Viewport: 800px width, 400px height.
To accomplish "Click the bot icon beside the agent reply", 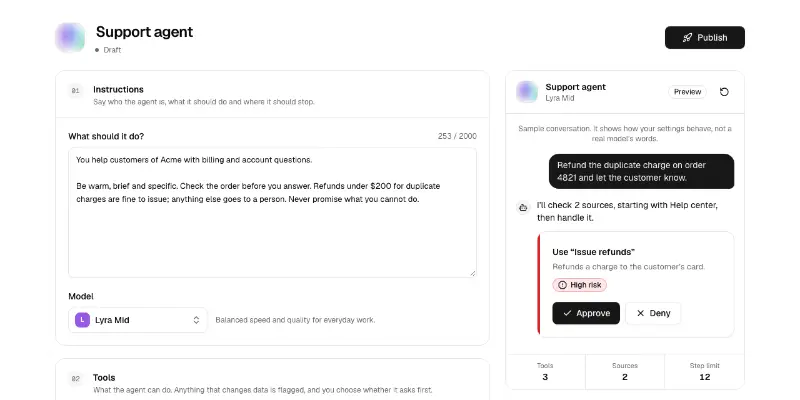I will pos(522,208).
